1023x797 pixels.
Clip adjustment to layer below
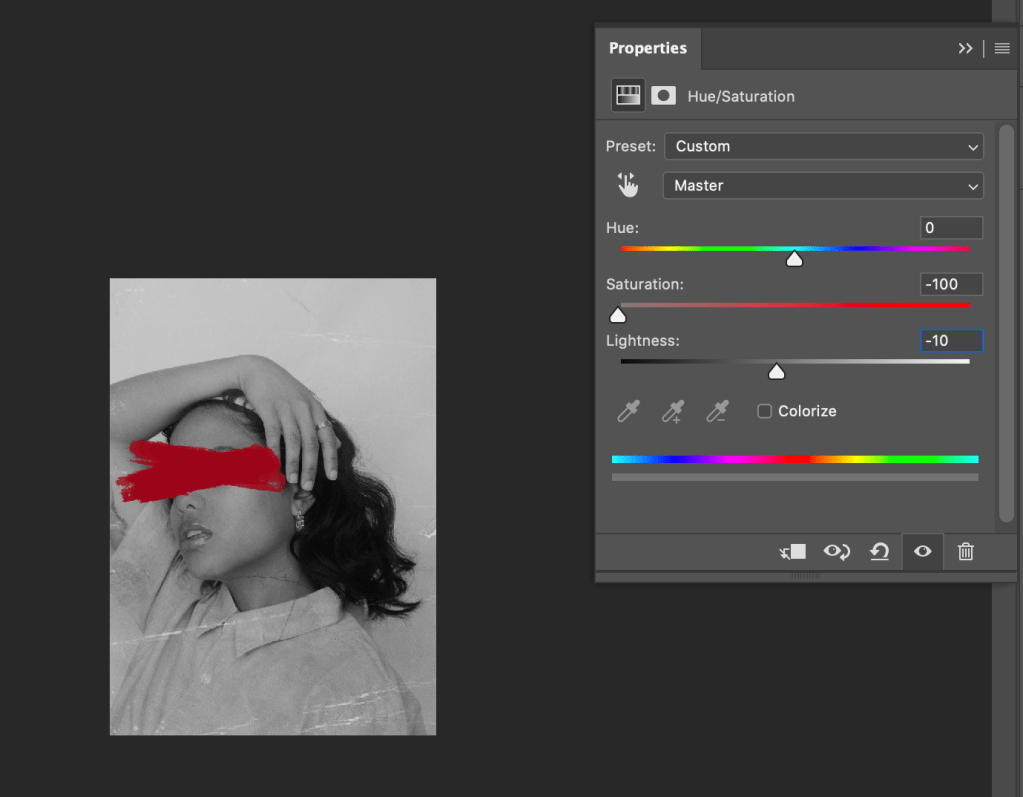tap(793, 551)
